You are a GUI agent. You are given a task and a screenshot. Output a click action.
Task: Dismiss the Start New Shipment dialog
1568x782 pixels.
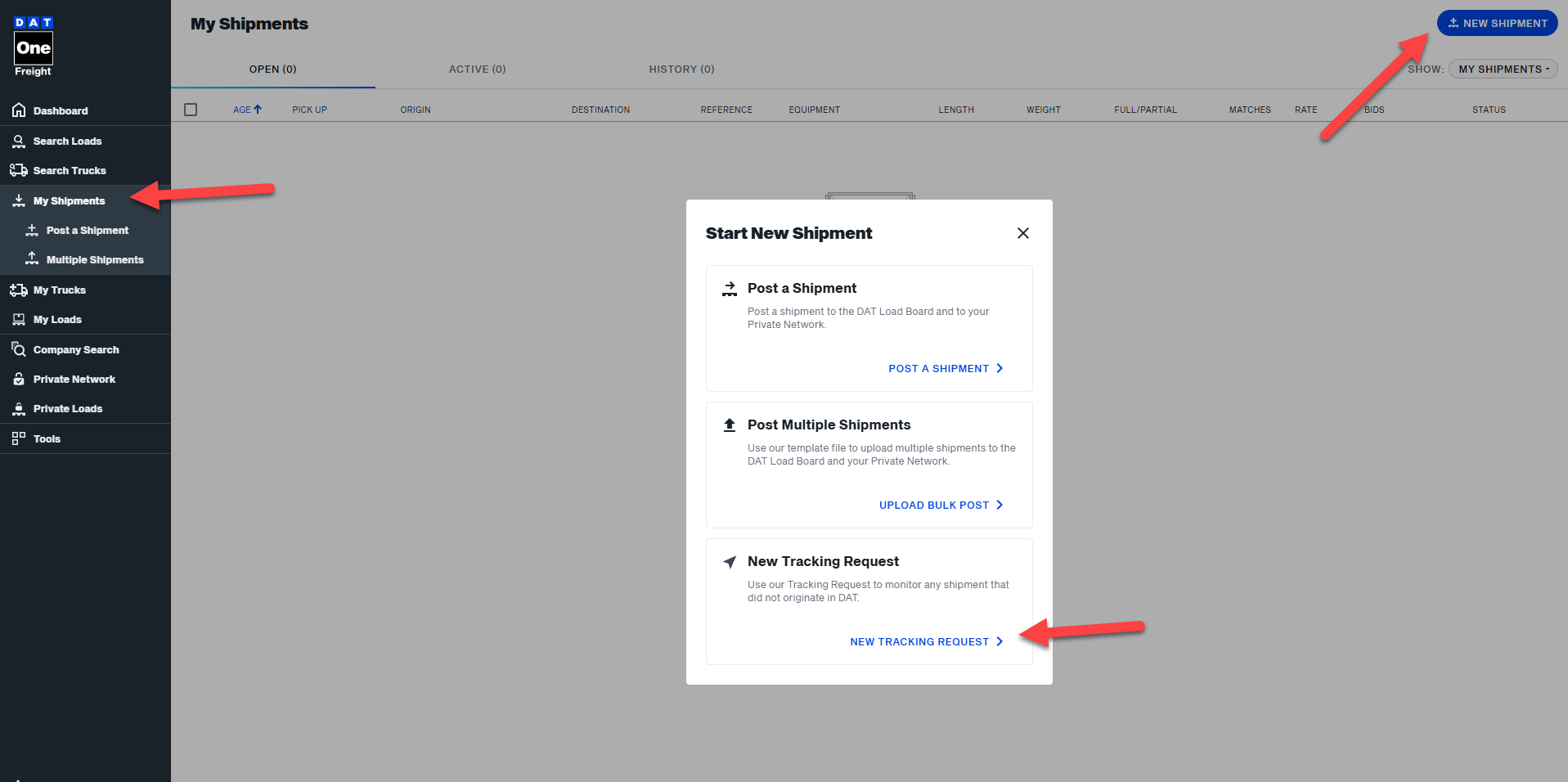pos(1022,233)
